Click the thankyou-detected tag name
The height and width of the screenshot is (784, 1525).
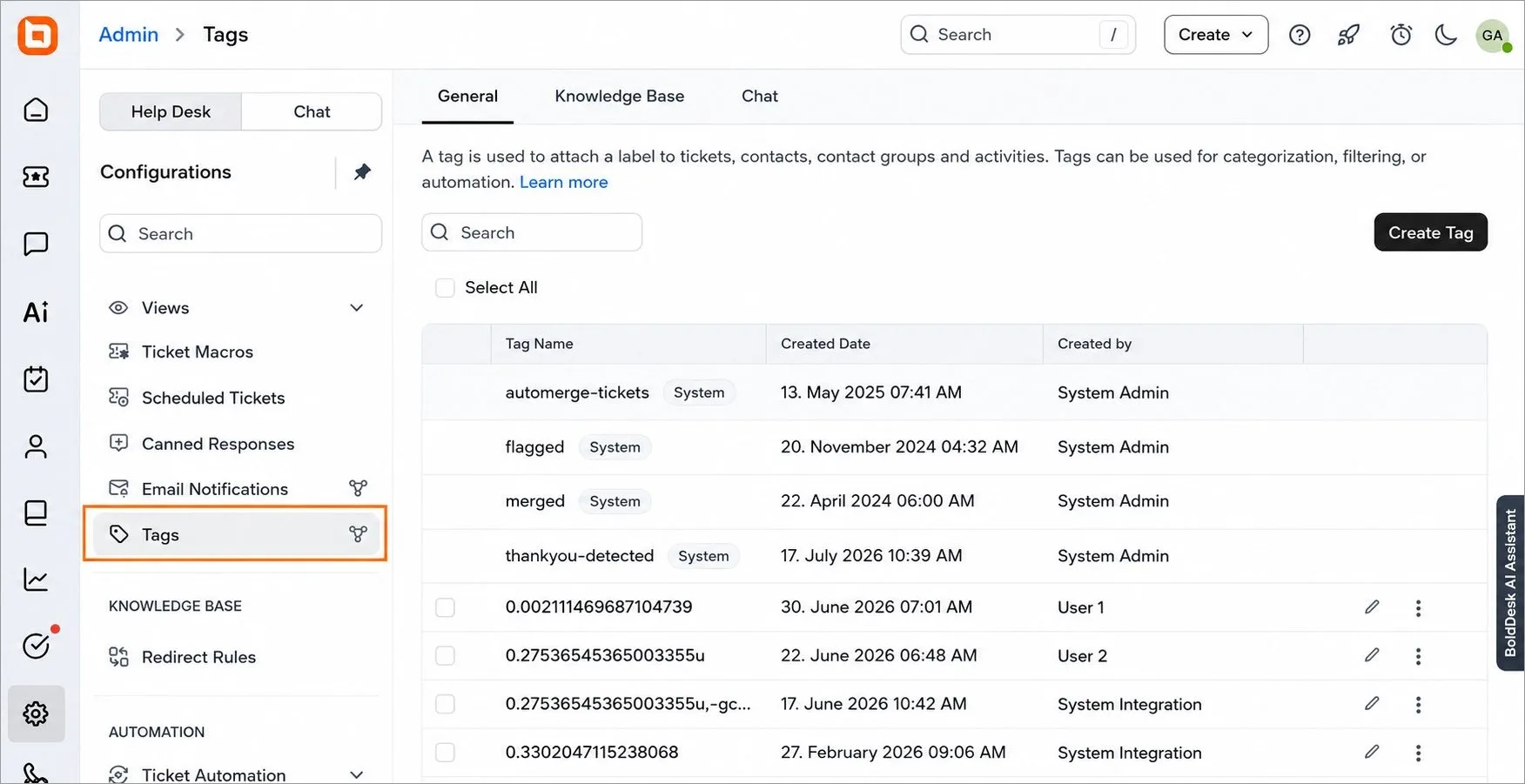pyautogui.click(x=580, y=556)
